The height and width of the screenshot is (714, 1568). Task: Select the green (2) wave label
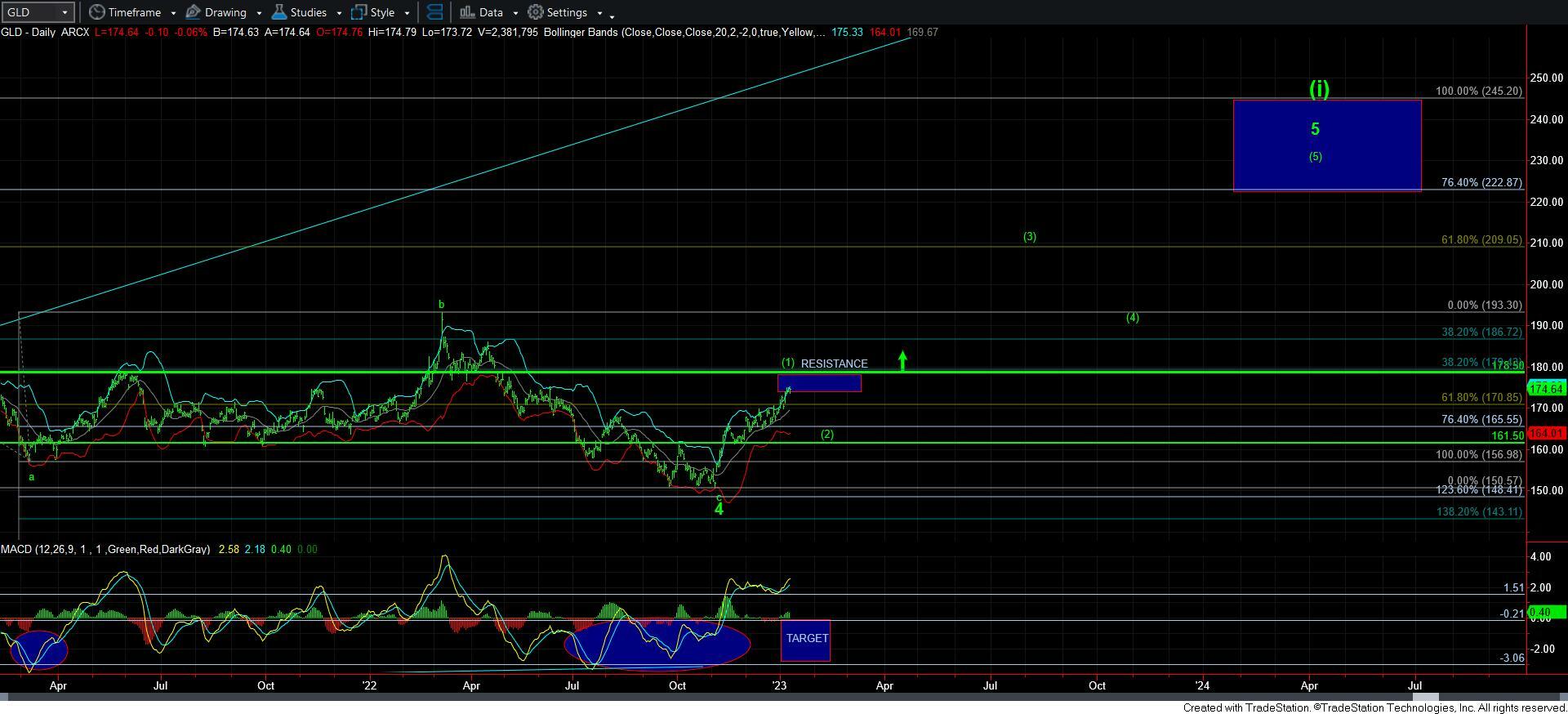click(x=827, y=435)
